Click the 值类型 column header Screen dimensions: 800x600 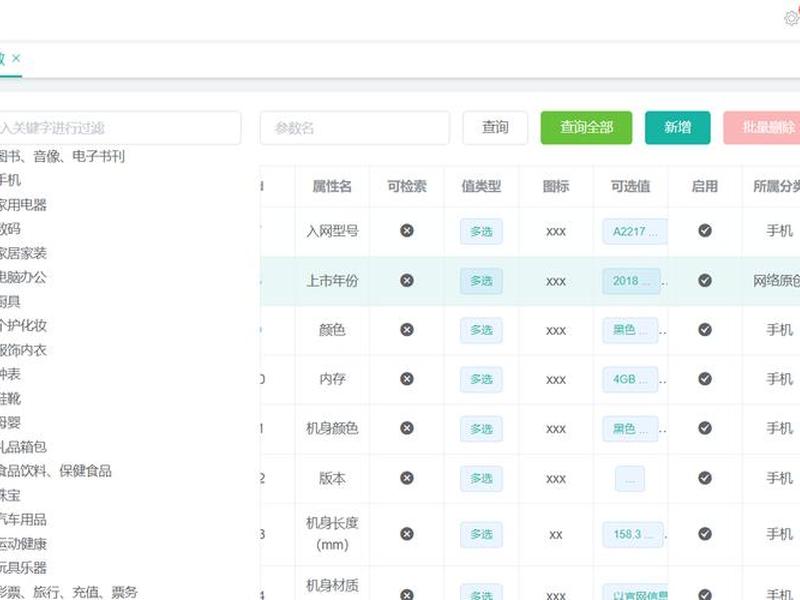pyautogui.click(x=481, y=187)
